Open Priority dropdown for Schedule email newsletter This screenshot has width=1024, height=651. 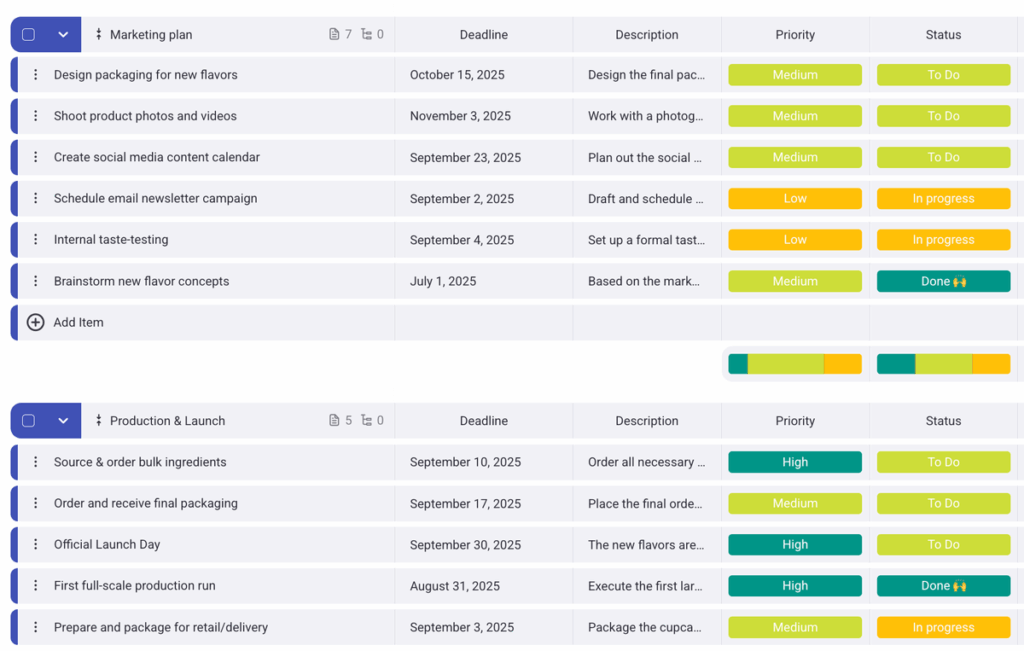click(795, 199)
